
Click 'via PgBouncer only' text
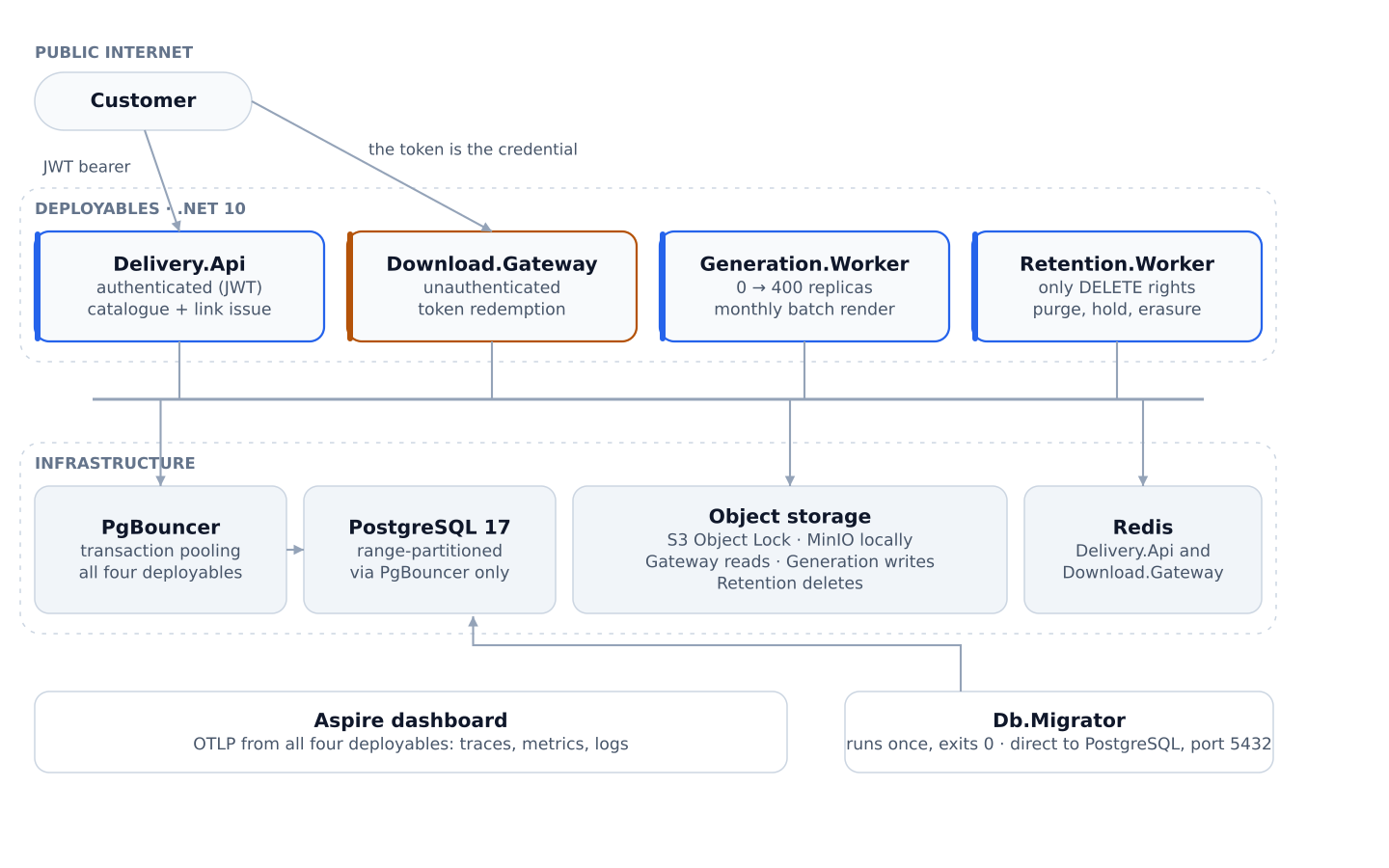(x=429, y=573)
